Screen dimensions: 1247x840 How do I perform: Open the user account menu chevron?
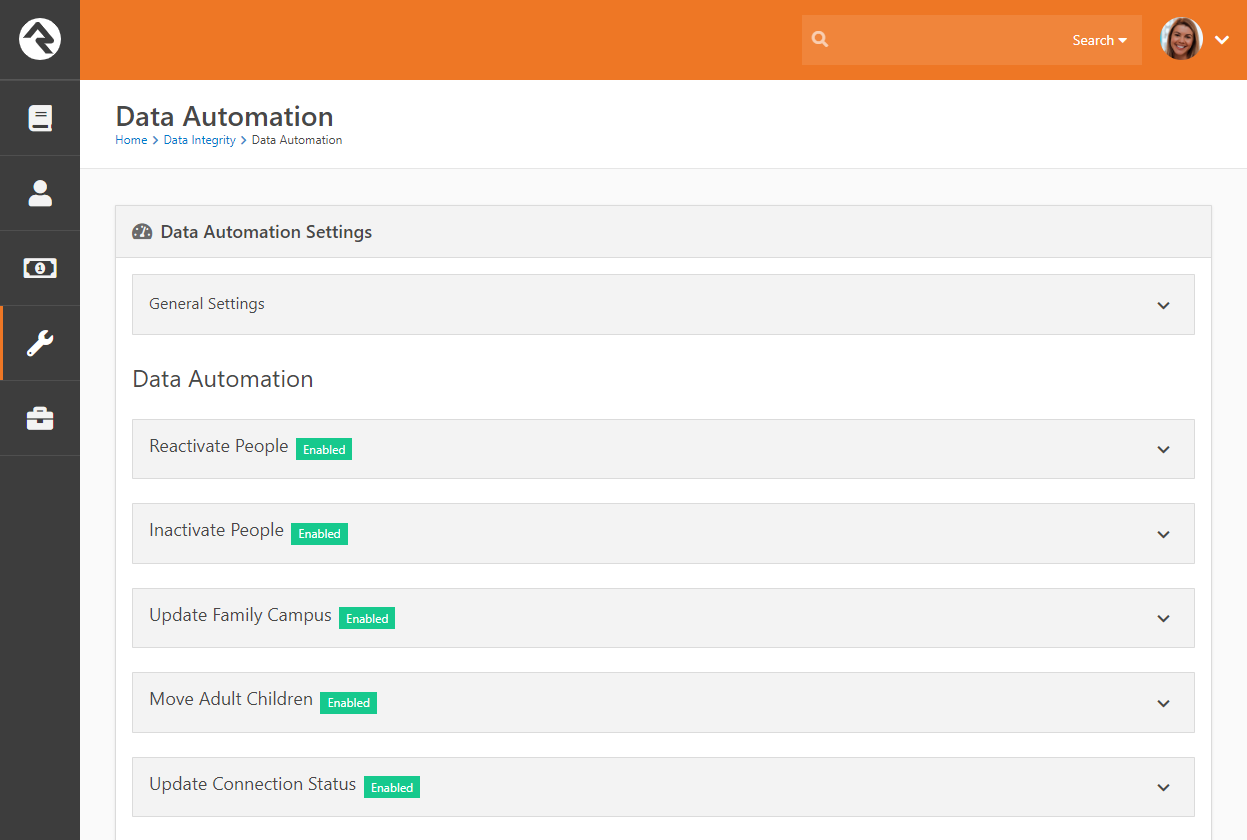click(x=1222, y=39)
